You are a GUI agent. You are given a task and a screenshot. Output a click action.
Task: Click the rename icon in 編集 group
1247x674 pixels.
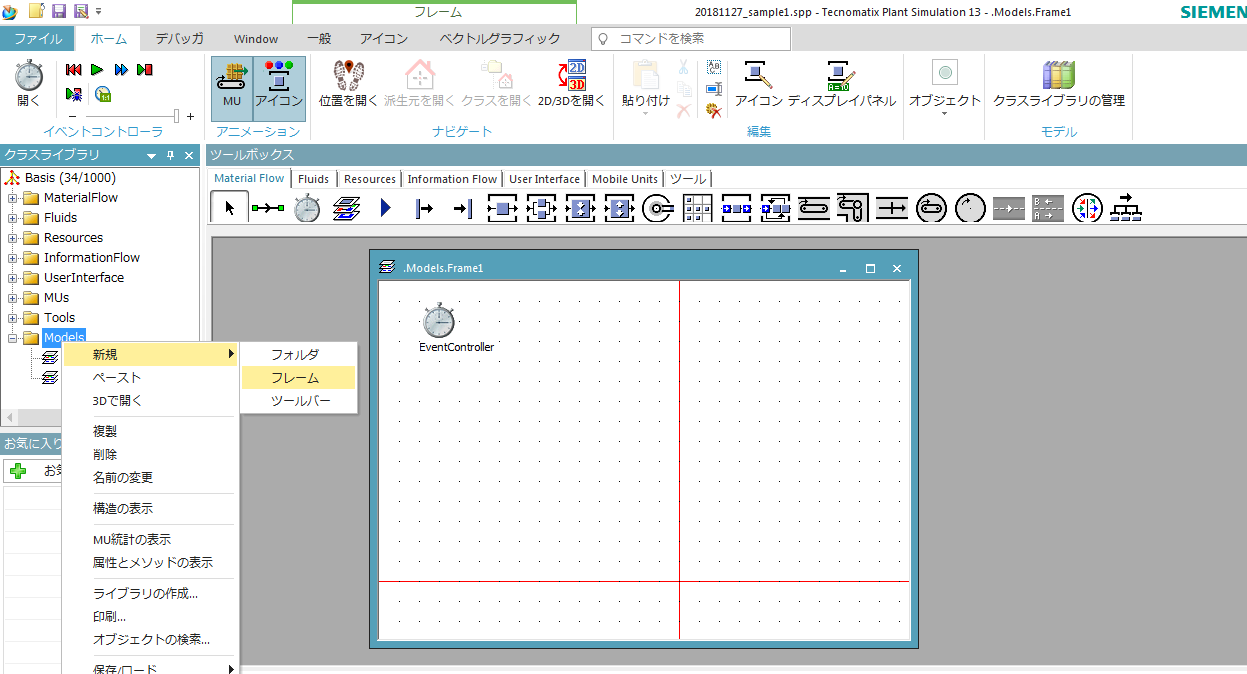[713, 67]
